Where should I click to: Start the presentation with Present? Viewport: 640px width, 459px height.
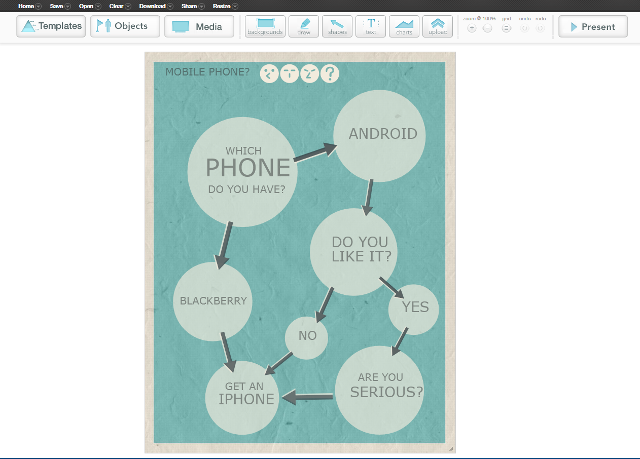(593, 27)
